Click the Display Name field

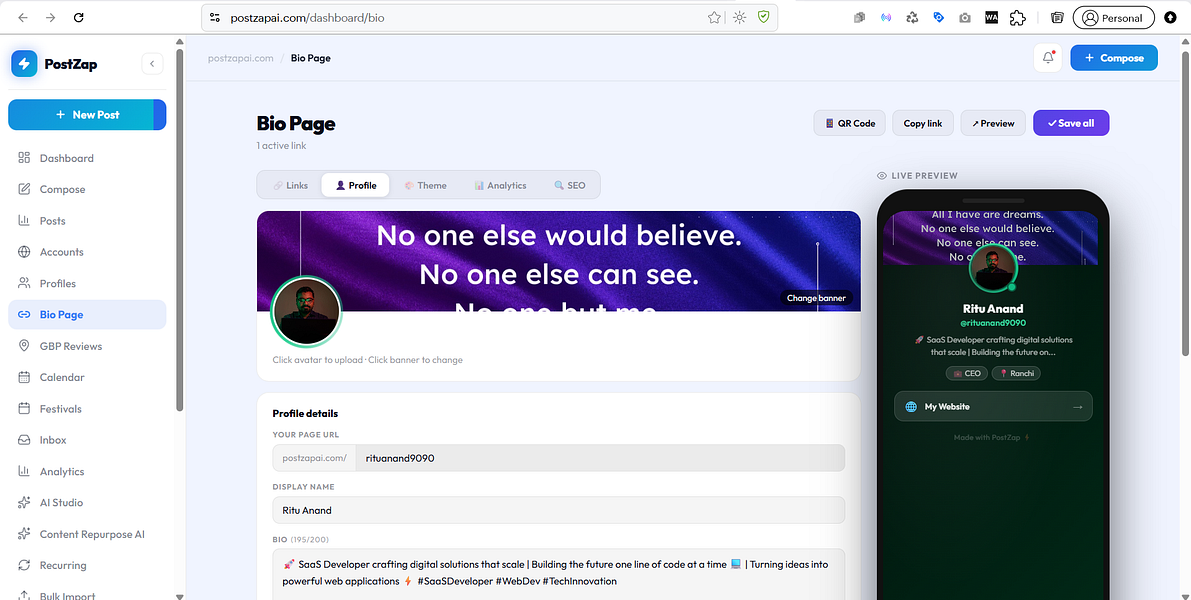[x=558, y=510]
